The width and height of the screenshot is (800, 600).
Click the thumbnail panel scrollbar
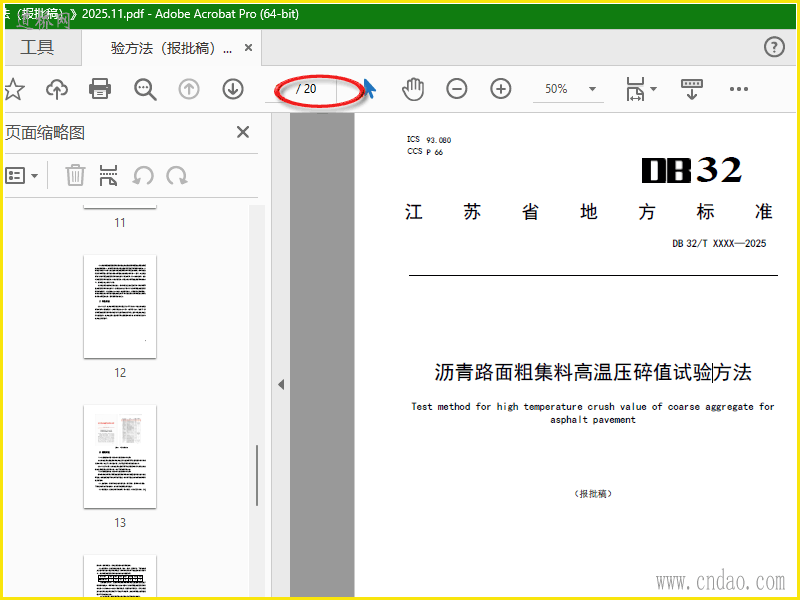(x=257, y=475)
